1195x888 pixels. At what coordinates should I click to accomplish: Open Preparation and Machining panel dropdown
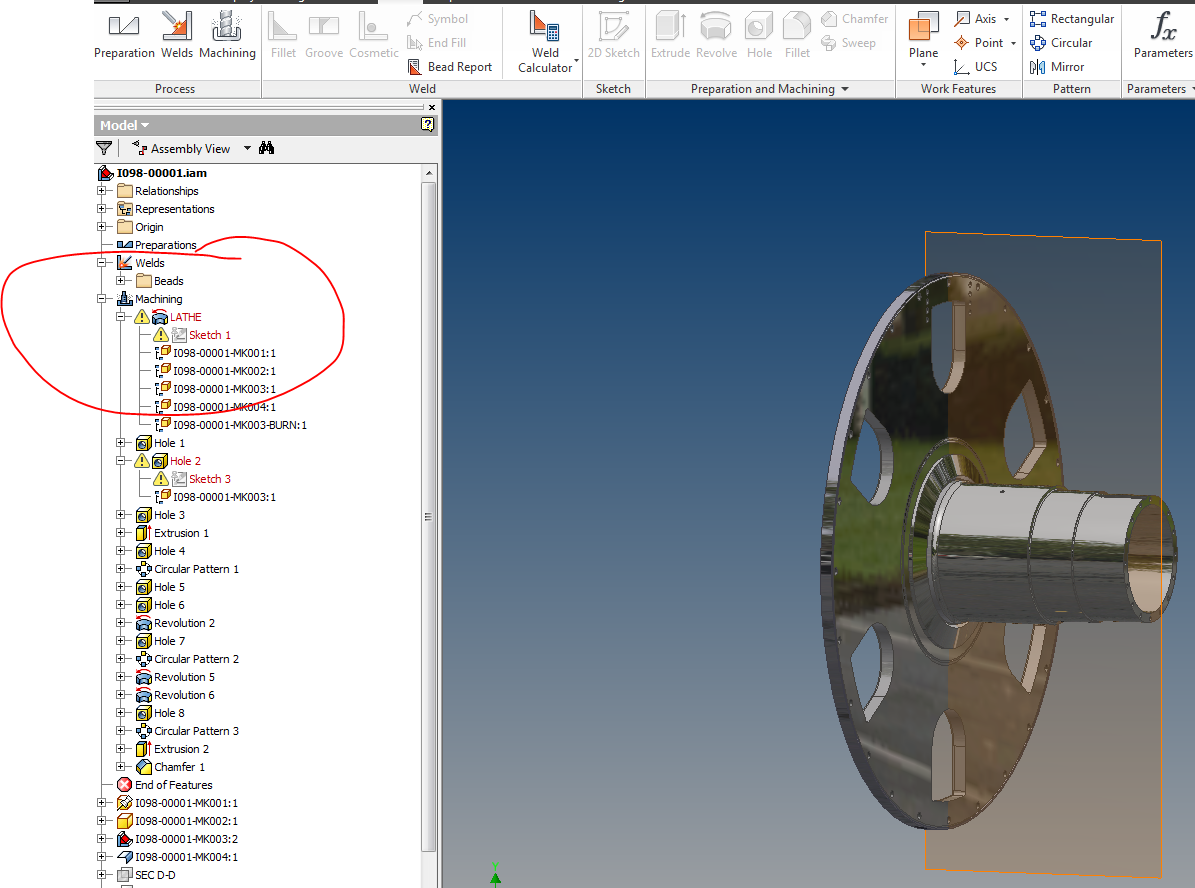pos(845,88)
